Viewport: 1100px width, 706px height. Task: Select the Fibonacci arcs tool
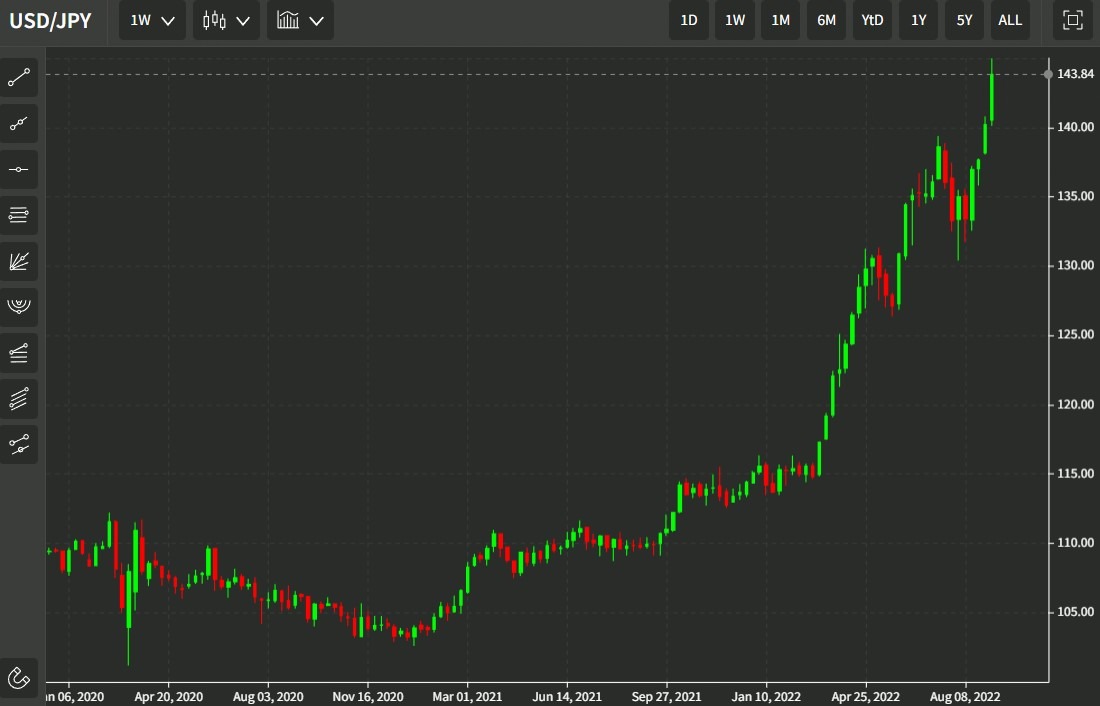(x=19, y=307)
